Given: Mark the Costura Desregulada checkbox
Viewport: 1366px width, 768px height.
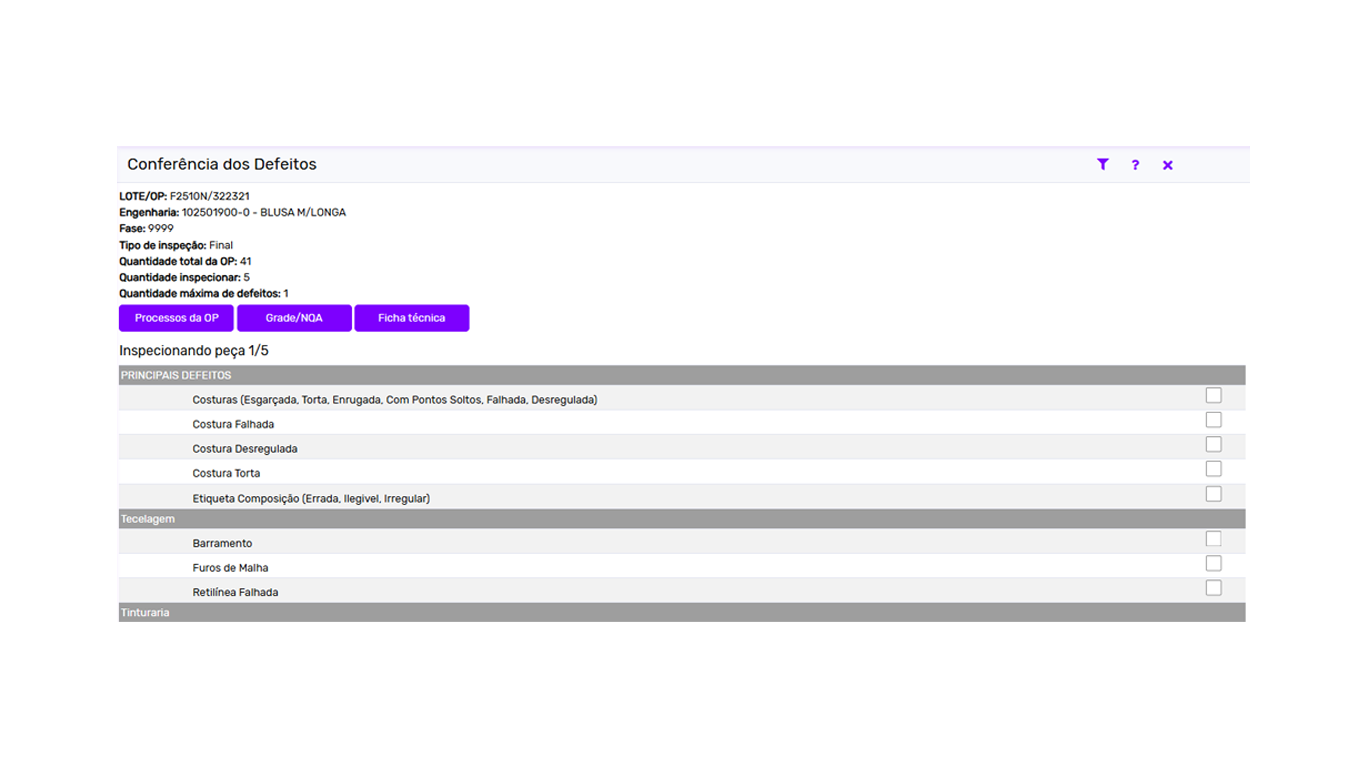Looking at the screenshot, I should click(x=1213, y=444).
